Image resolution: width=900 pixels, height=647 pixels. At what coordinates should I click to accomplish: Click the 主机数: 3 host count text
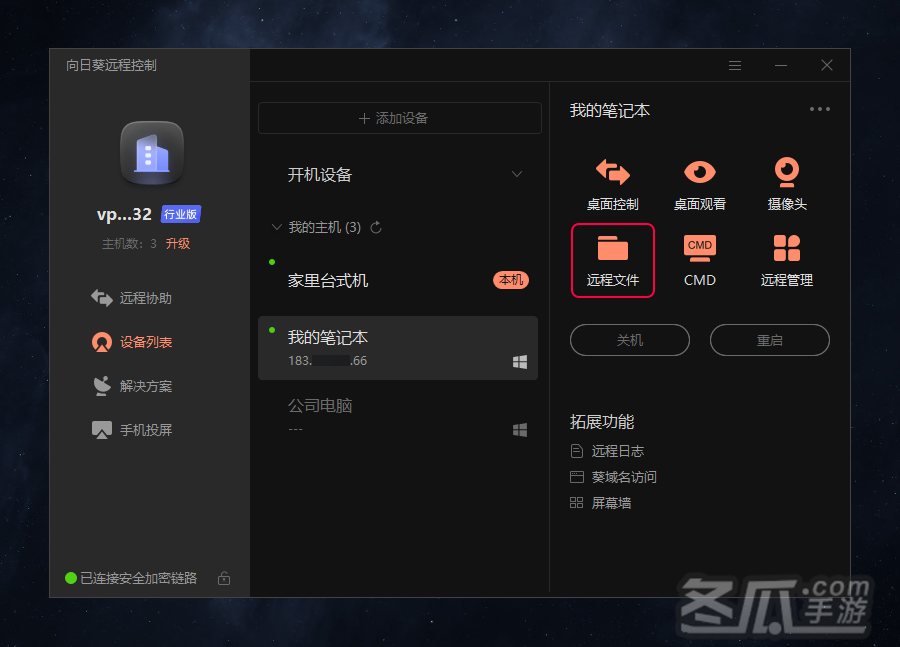coord(129,243)
